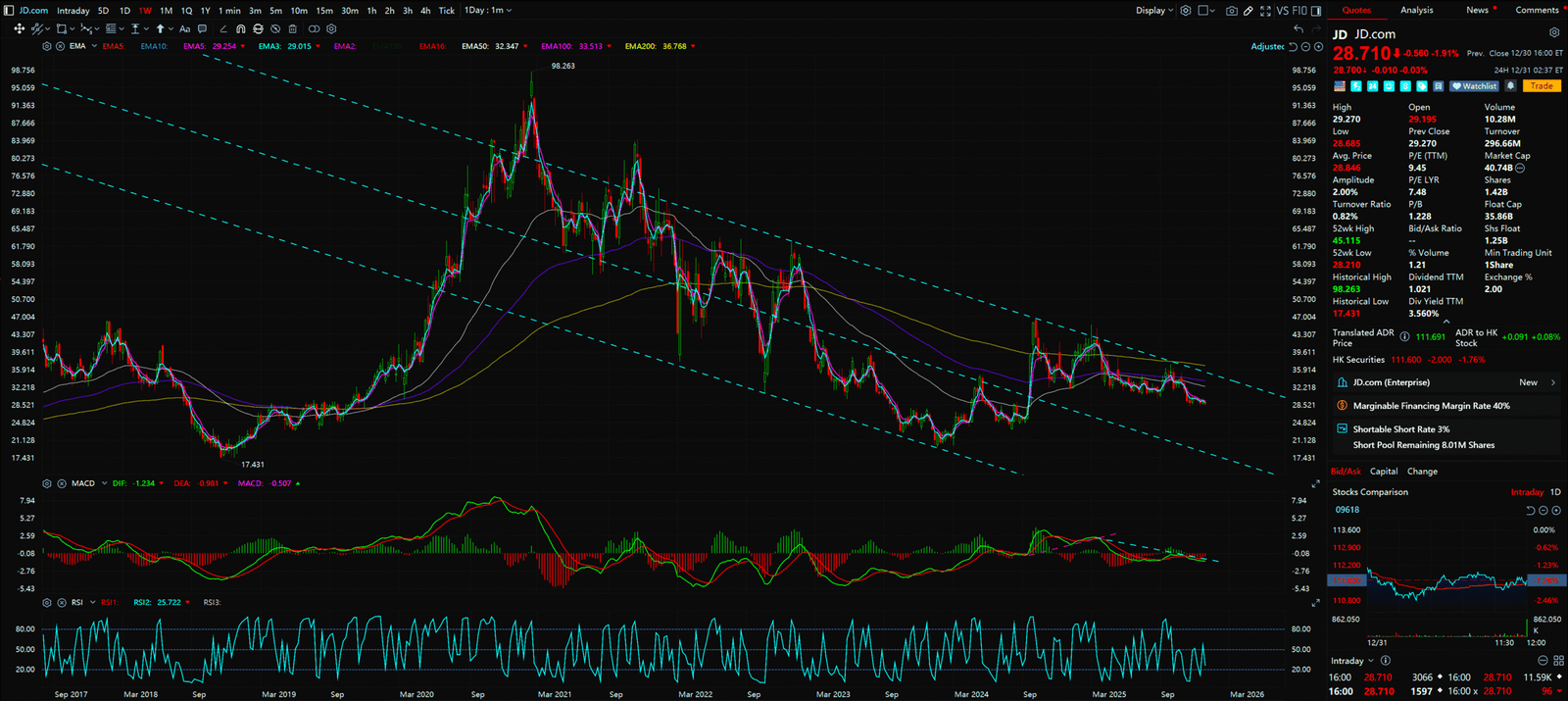1568x701 pixels.
Task: Click the price alert bell icon
Action: pyautogui.click(x=1511, y=86)
